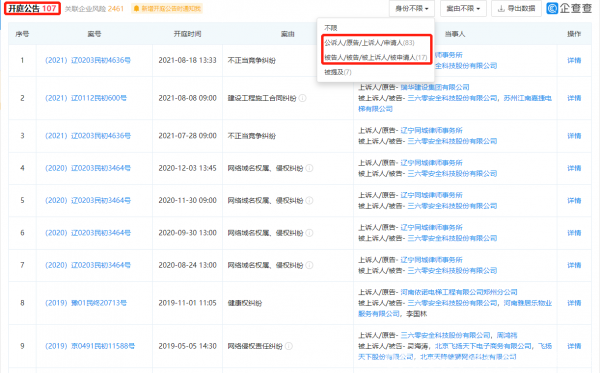Viewport: 600px width, 373px height.
Task: Click info icon beside row 5 case reason
Action: [309, 200]
